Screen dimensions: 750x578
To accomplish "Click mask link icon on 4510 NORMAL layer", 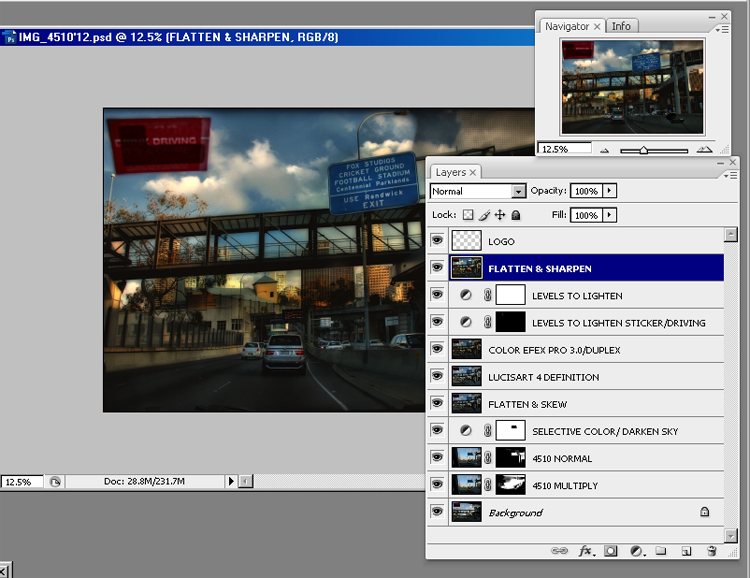I will pyautogui.click(x=488, y=458).
